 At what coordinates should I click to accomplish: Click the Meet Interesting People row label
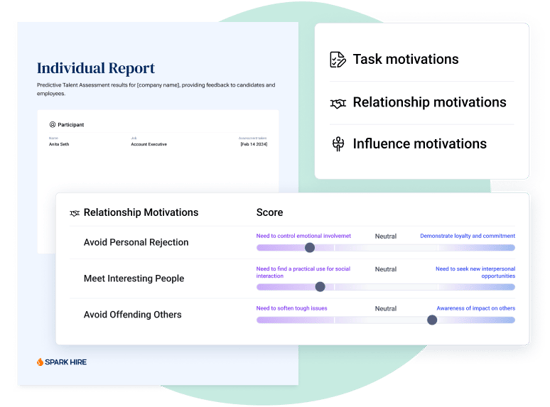tap(134, 278)
